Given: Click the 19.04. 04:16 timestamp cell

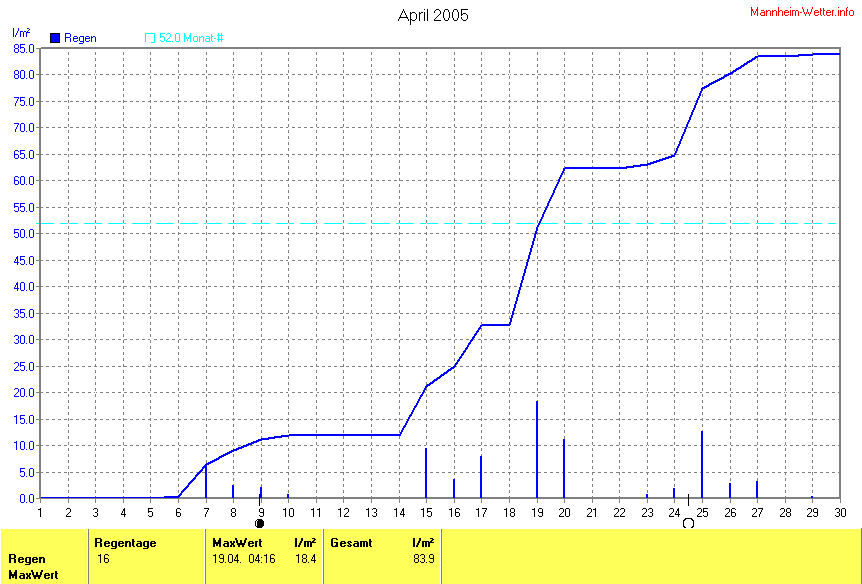Looking at the screenshot, I should click(244, 559).
